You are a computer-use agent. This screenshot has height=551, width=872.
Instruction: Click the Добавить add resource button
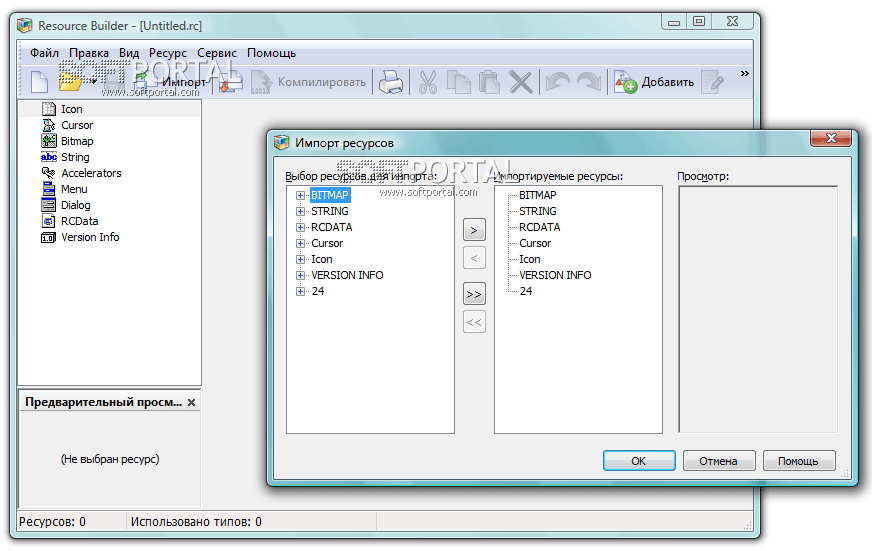coord(654,82)
